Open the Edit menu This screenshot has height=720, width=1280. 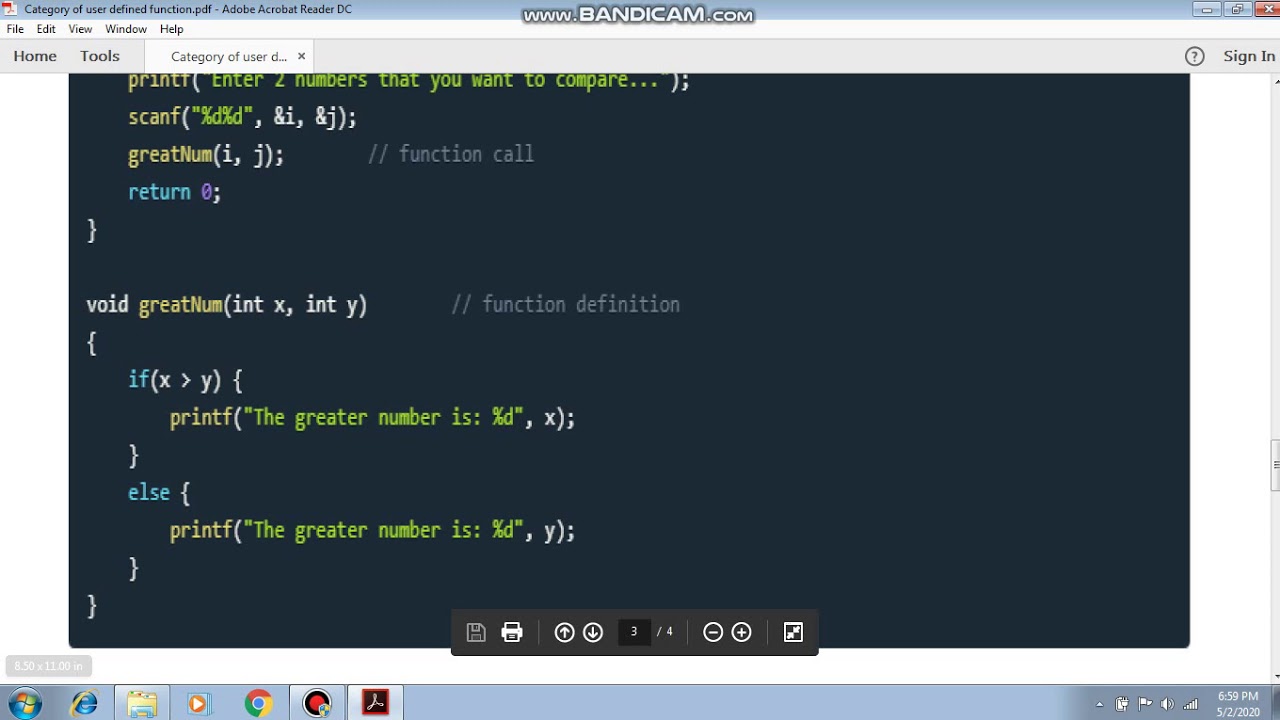pos(46,29)
